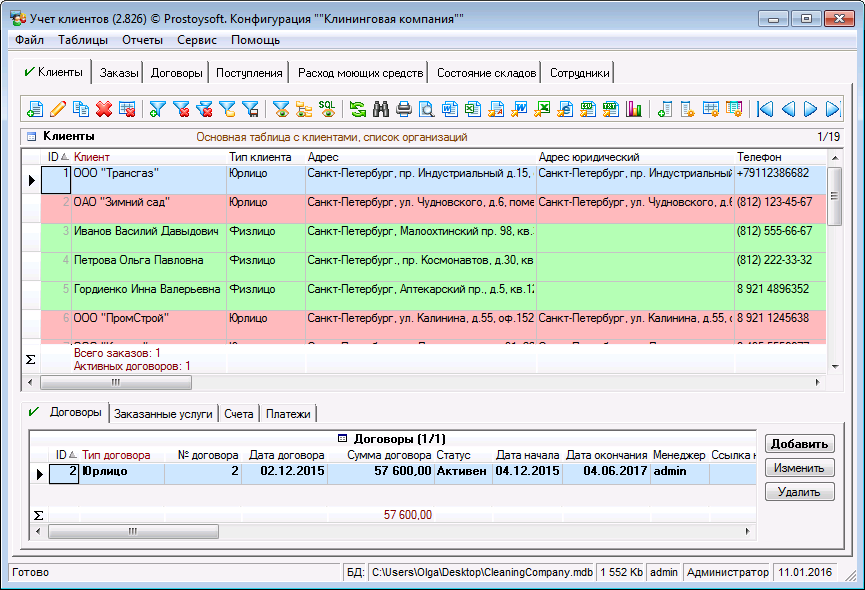Open the colored bar chart icon
Screen dimensions: 865x590
tap(634, 109)
